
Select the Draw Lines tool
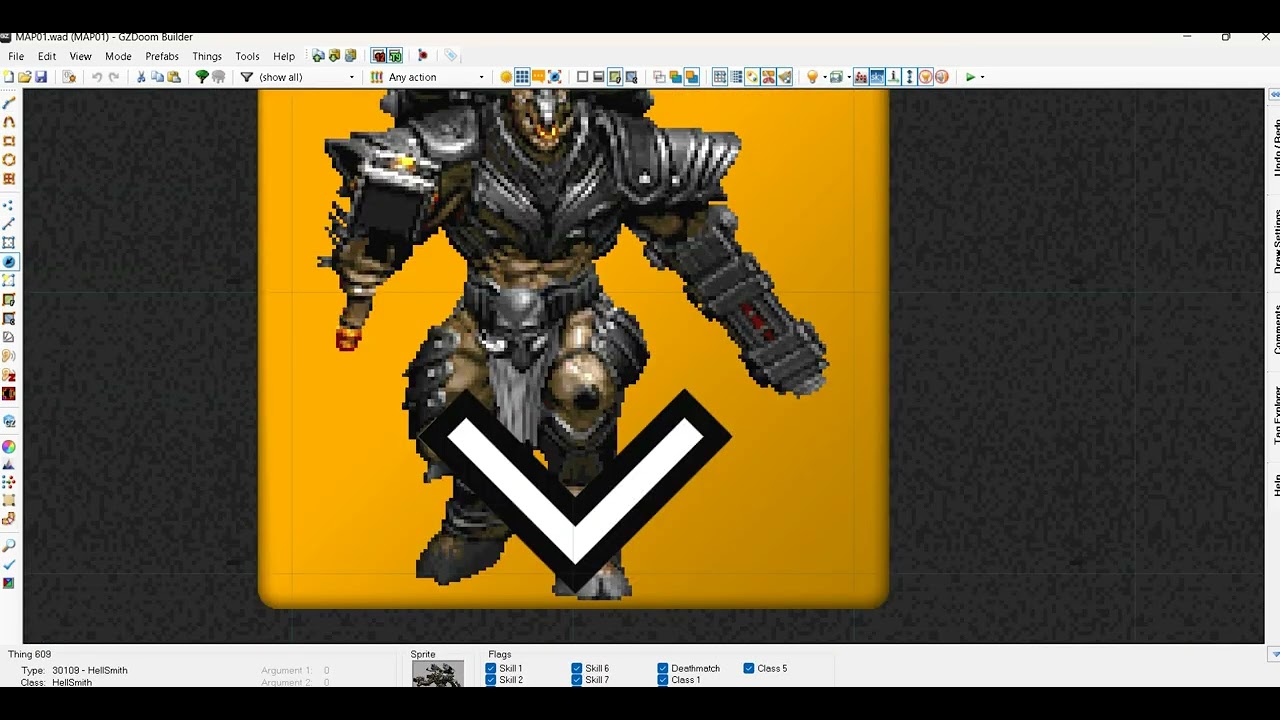coord(9,103)
